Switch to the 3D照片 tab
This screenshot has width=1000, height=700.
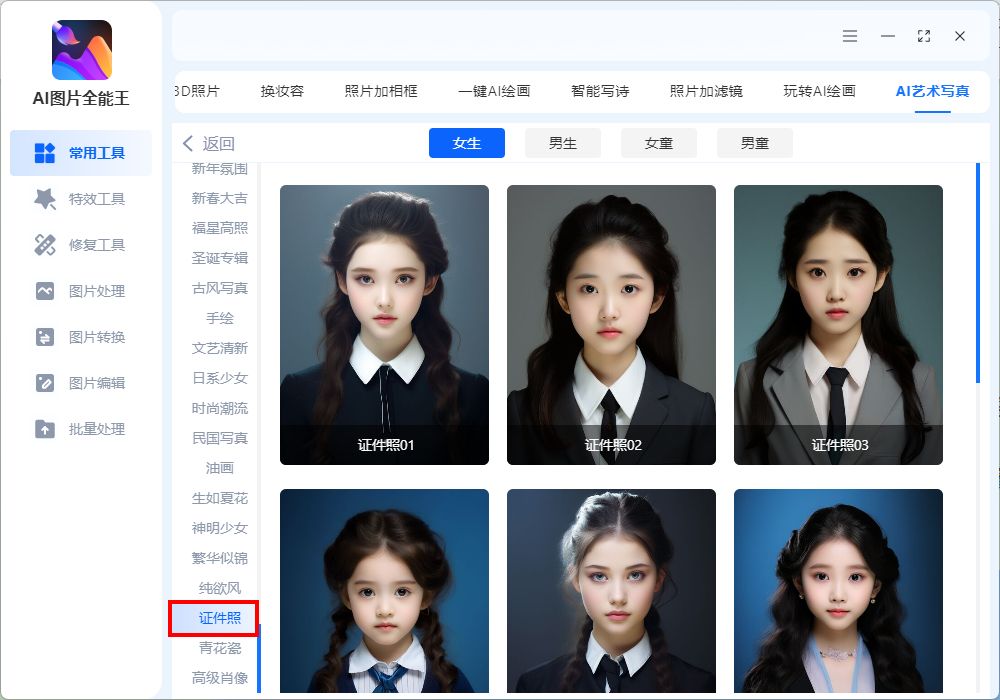[x=196, y=91]
